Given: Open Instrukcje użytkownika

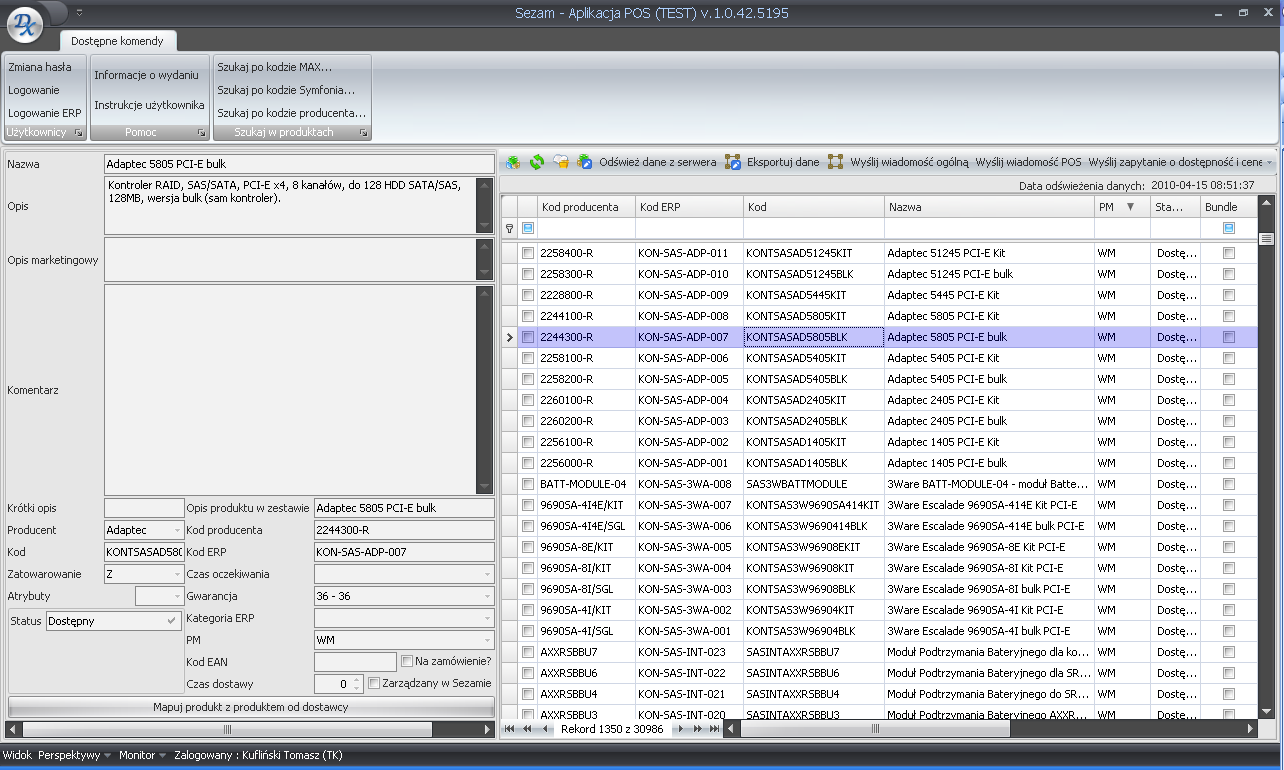Looking at the screenshot, I should pyautogui.click(x=149, y=105).
